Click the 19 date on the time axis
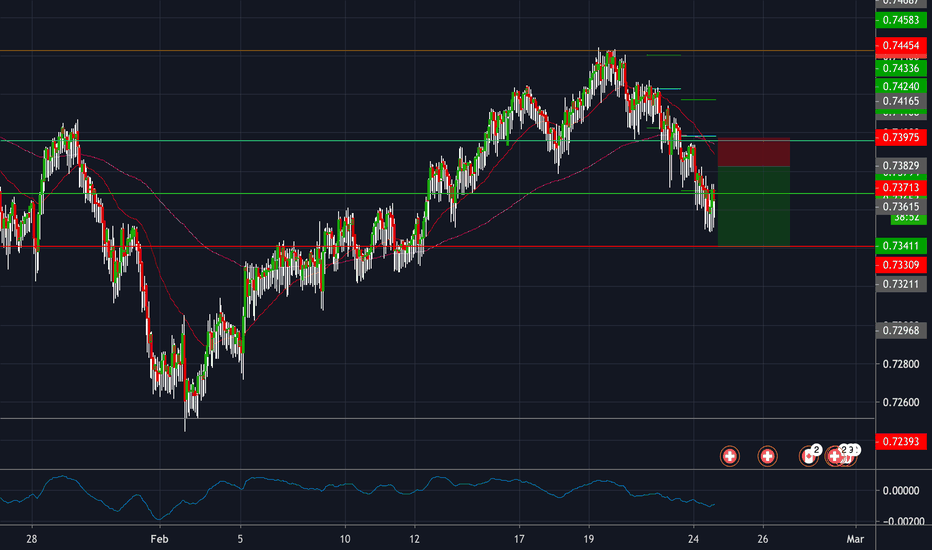 pyautogui.click(x=588, y=539)
